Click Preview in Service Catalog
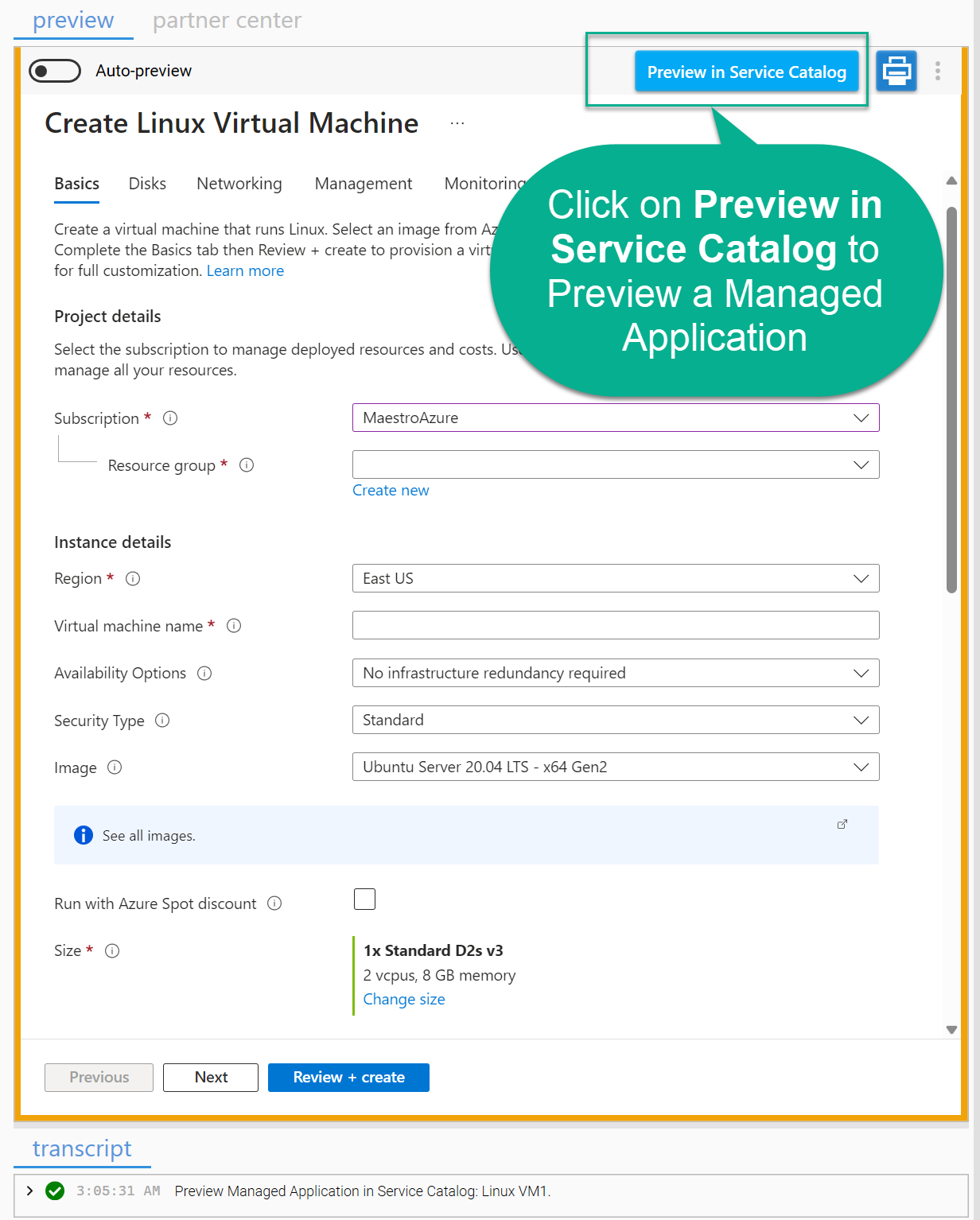Screen dimensions: 980x1220 [746, 71]
